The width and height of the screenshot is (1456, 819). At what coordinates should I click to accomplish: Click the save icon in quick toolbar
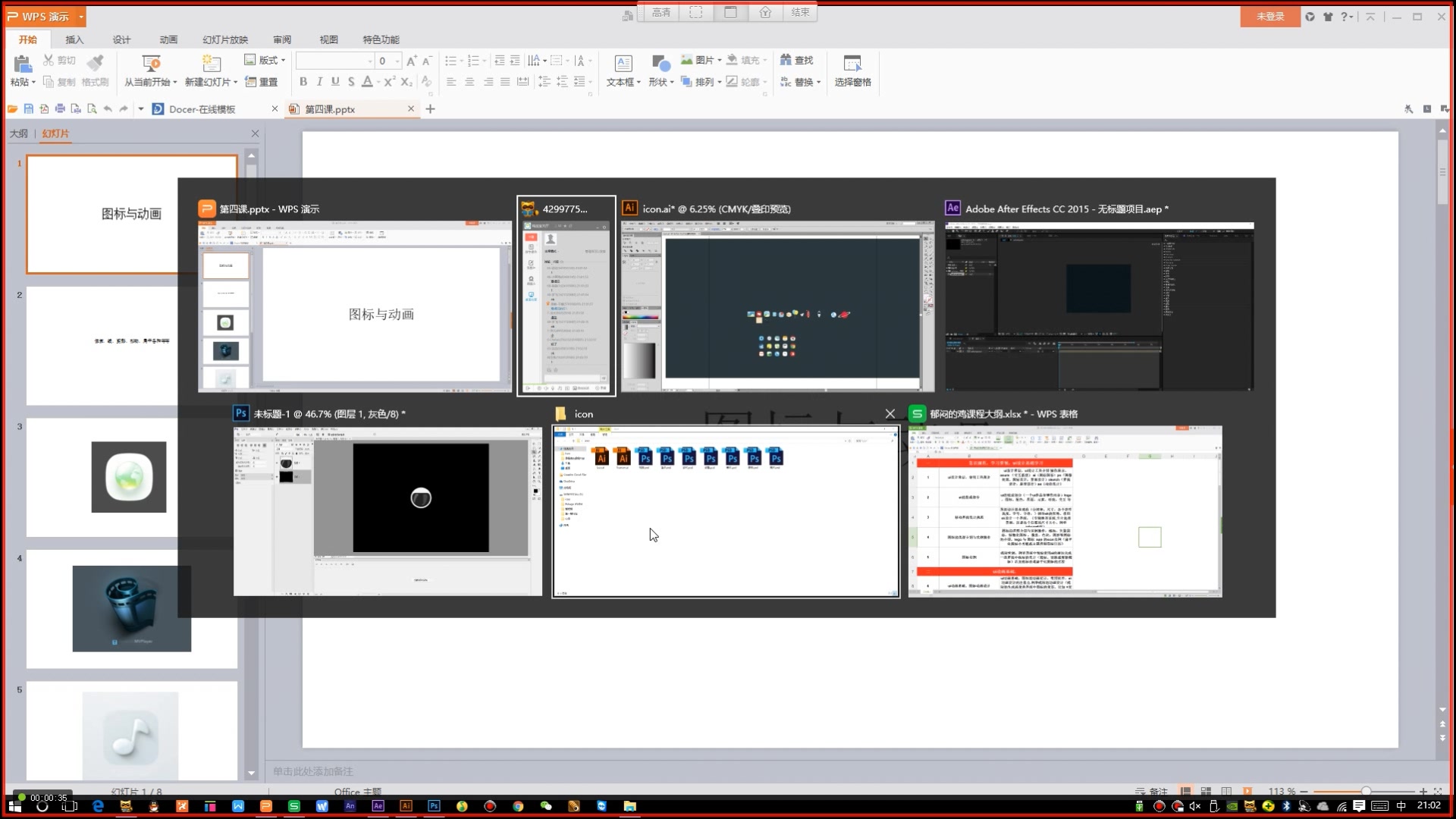coord(28,109)
